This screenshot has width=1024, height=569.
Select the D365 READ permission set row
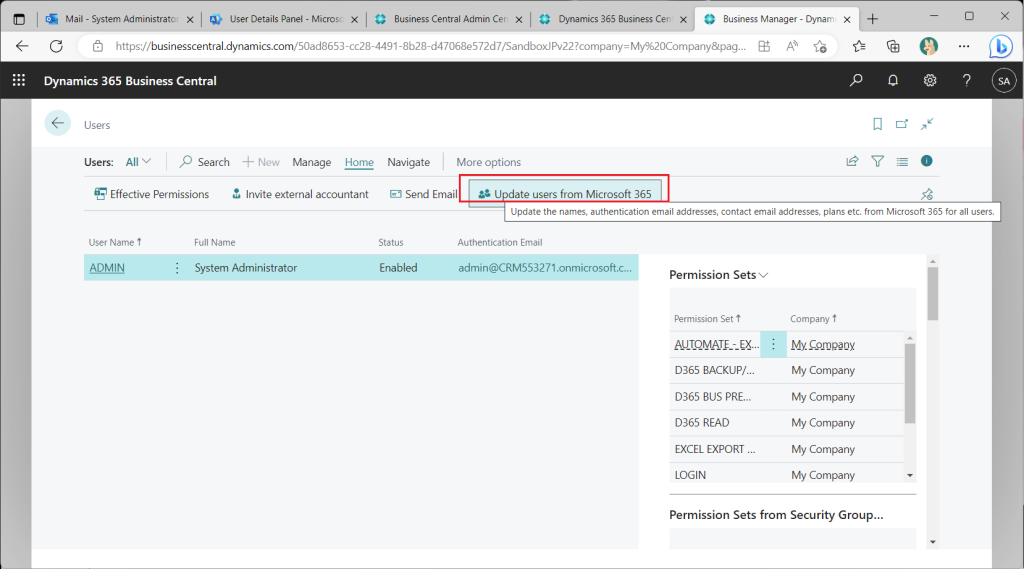pyautogui.click(x=786, y=423)
